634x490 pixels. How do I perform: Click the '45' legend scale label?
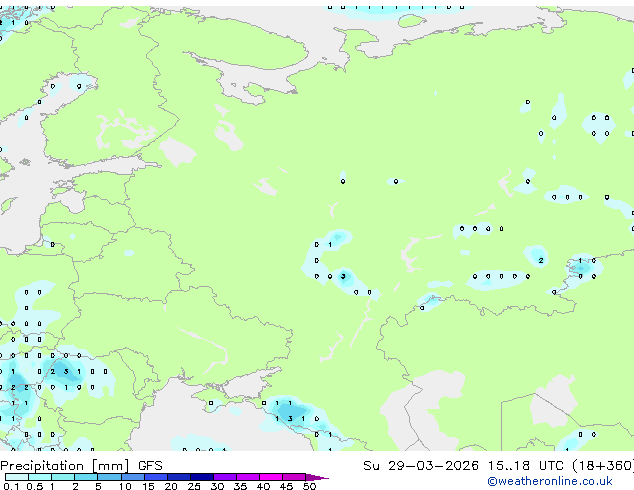point(286,486)
